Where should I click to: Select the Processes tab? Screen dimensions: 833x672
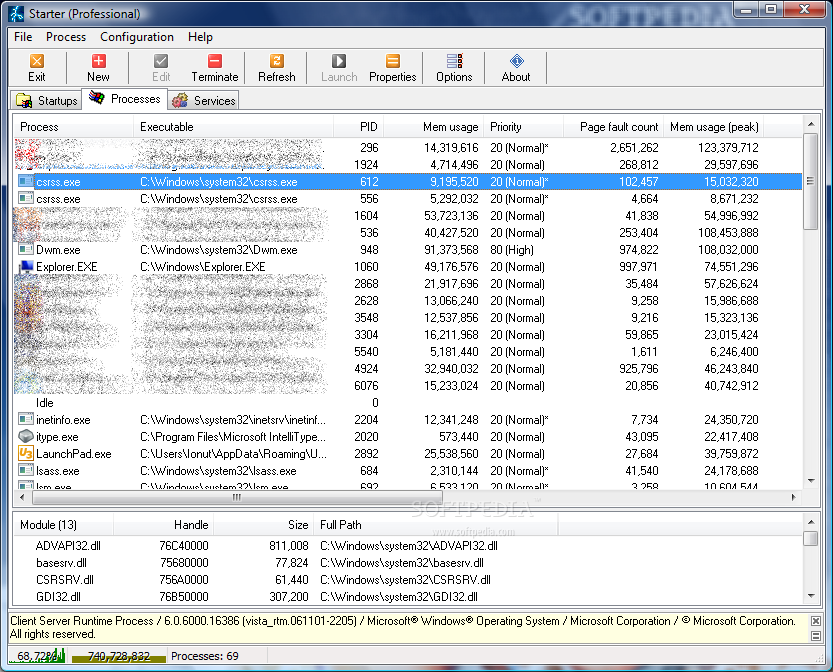point(125,99)
